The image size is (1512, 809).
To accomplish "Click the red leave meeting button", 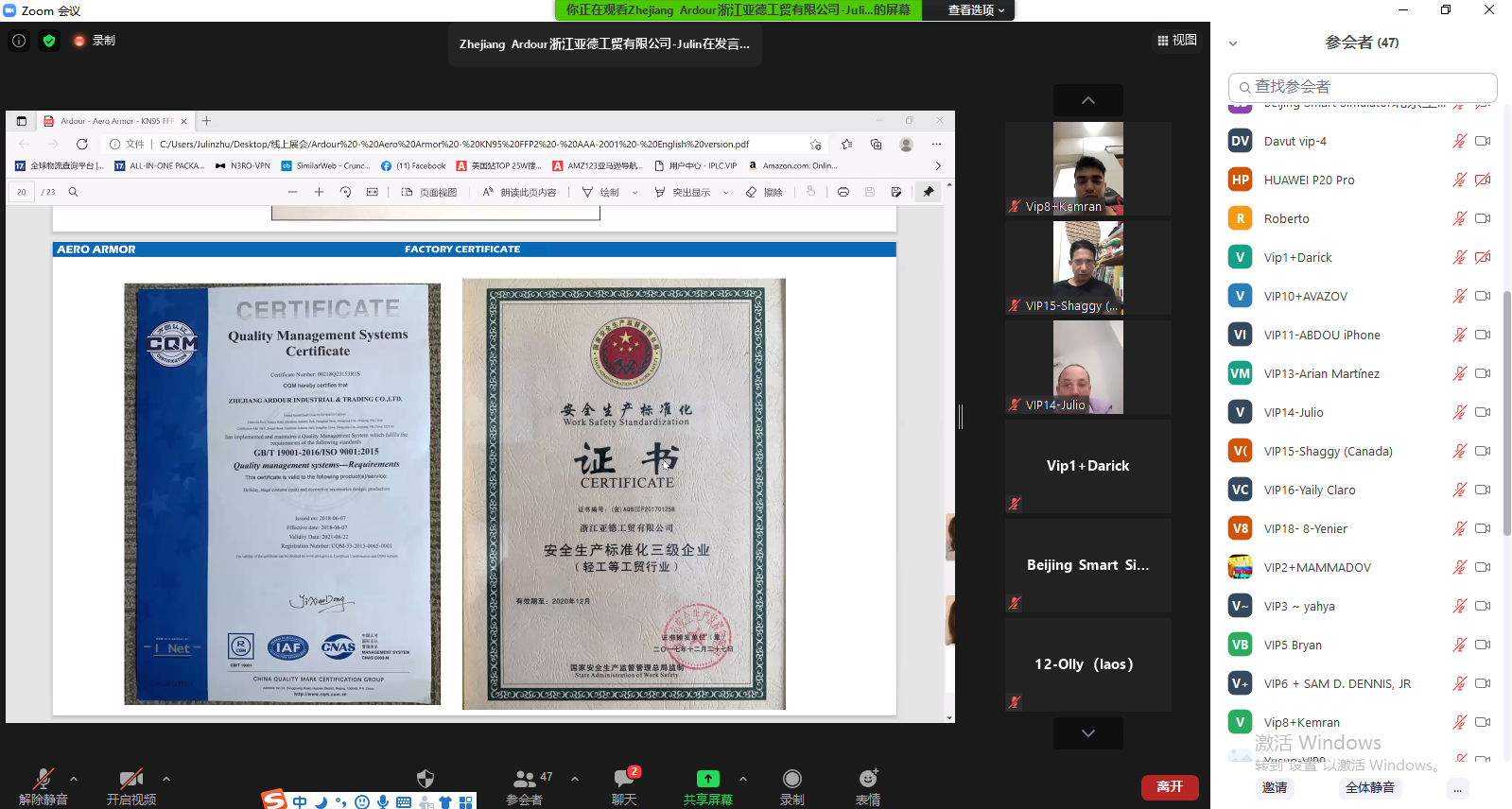I will (x=1170, y=786).
